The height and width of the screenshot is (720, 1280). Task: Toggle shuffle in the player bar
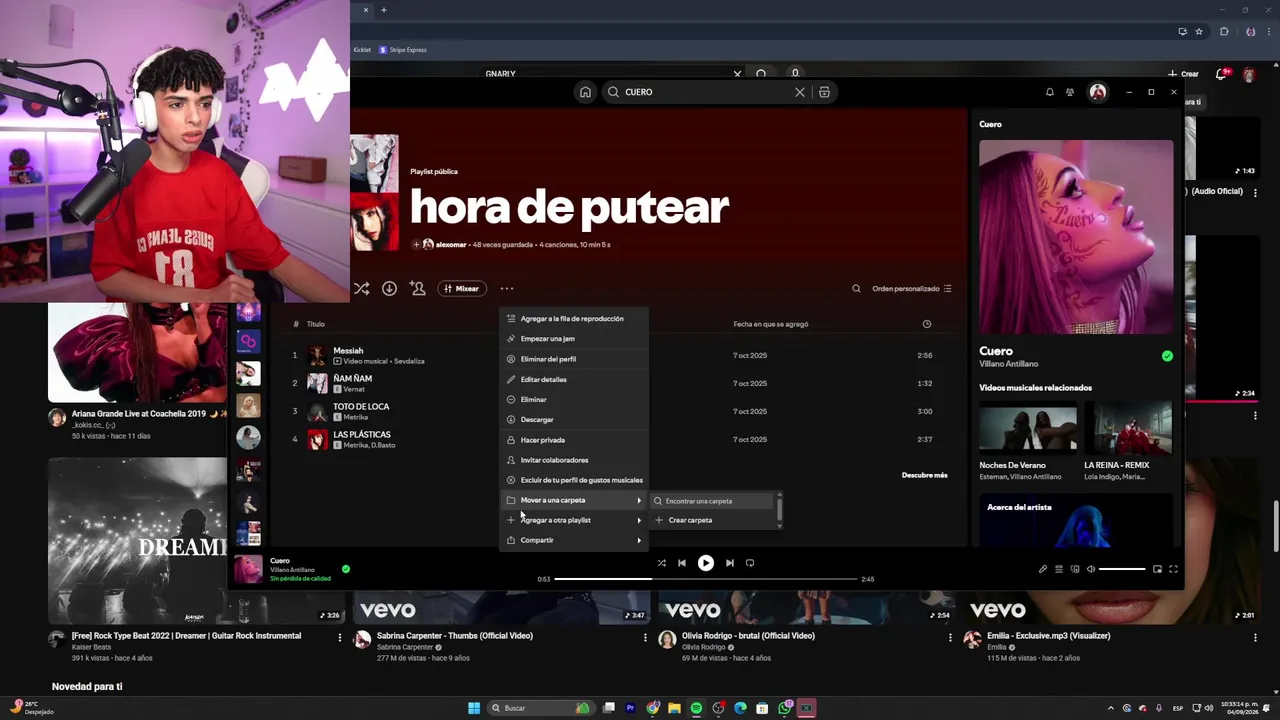pyautogui.click(x=661, y=563)
